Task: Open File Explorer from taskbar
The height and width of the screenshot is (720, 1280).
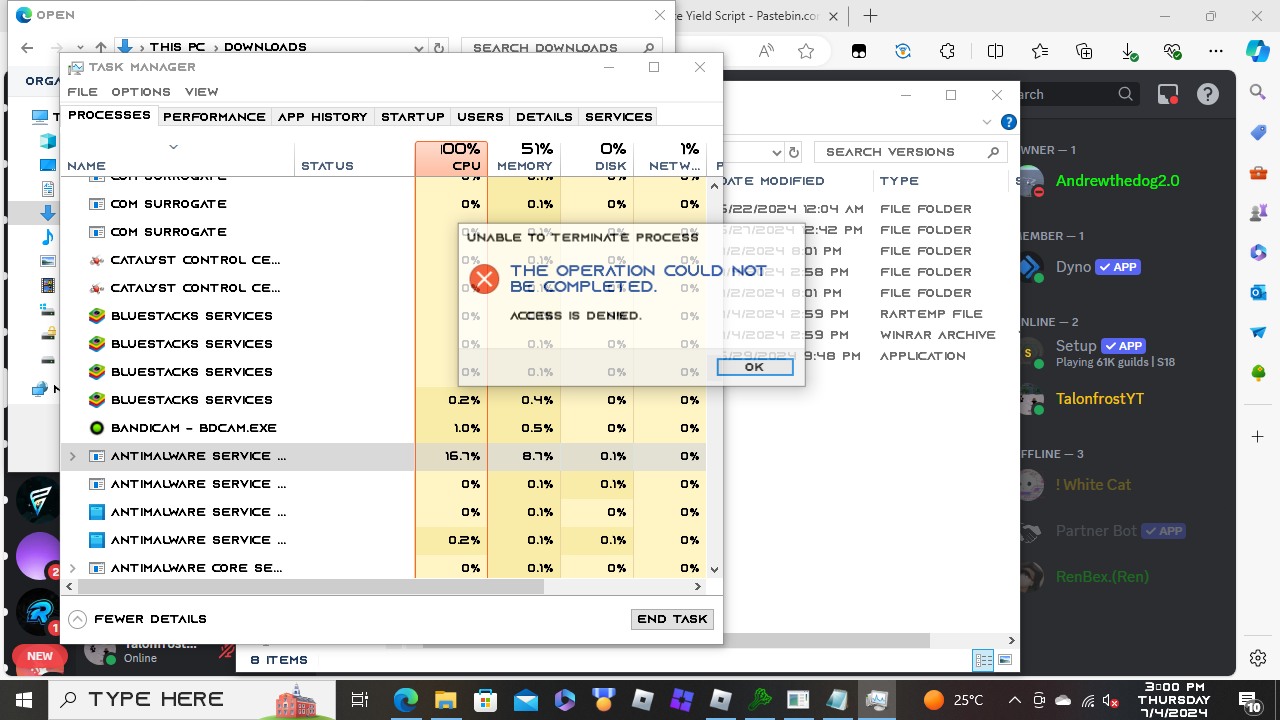Action: point(445,699)
